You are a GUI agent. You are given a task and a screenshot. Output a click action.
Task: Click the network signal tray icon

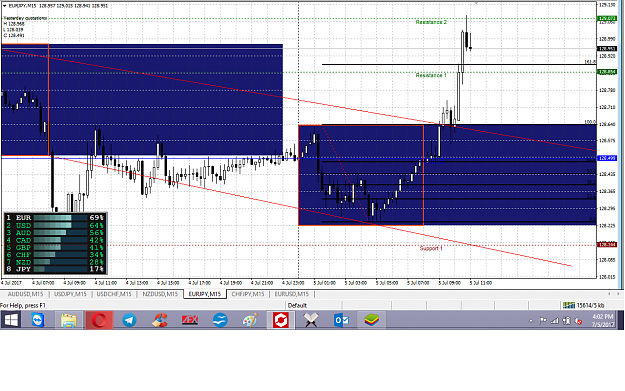pos(554,320)
